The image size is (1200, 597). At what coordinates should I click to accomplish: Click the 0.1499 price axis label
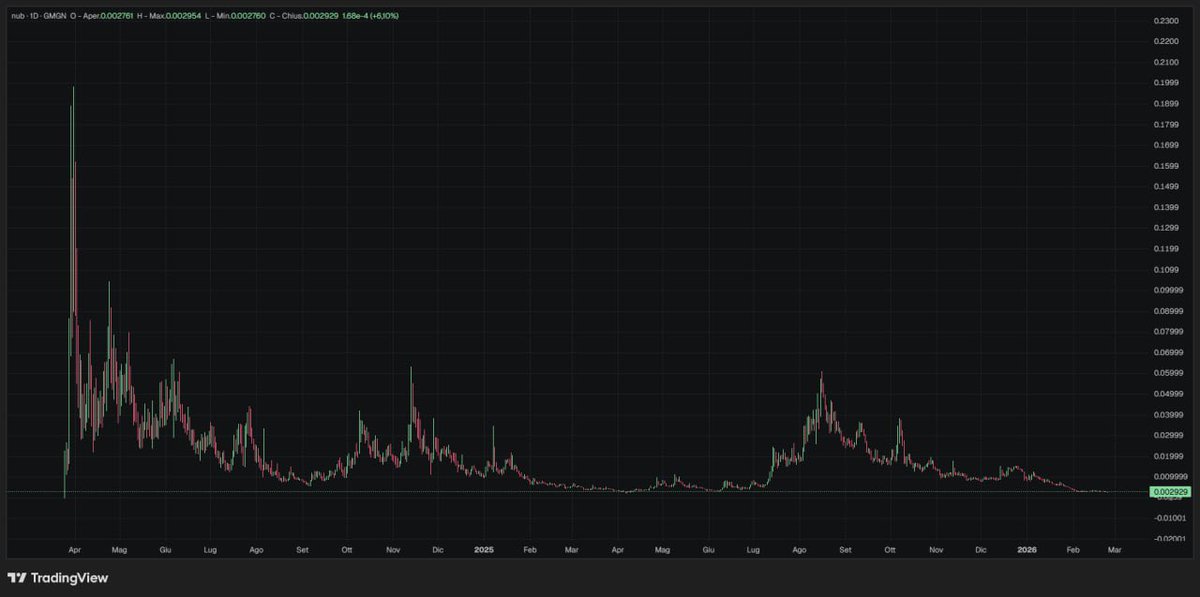click(x=1165, y=187)
